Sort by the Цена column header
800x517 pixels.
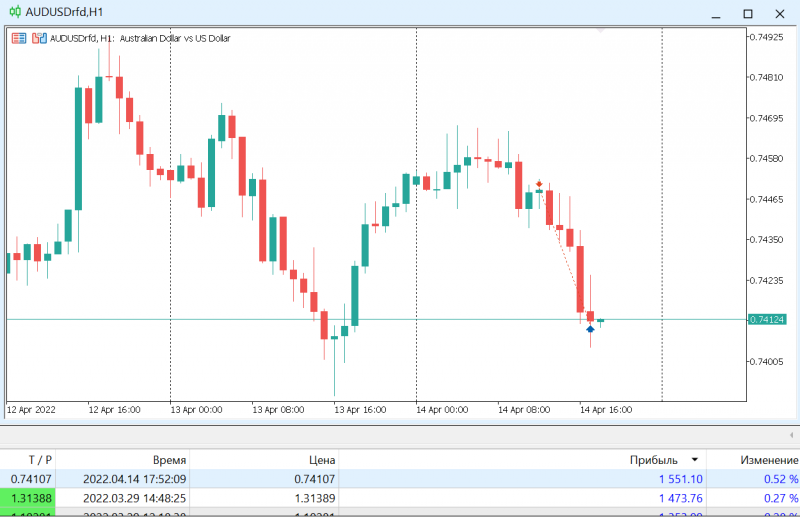[x=322, y=460]
